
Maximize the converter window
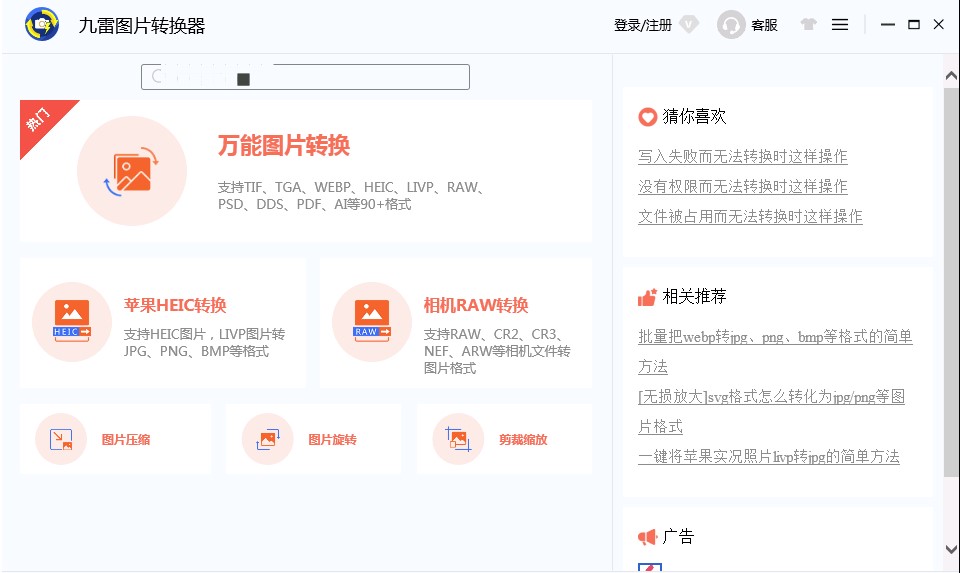coord(913,24)
